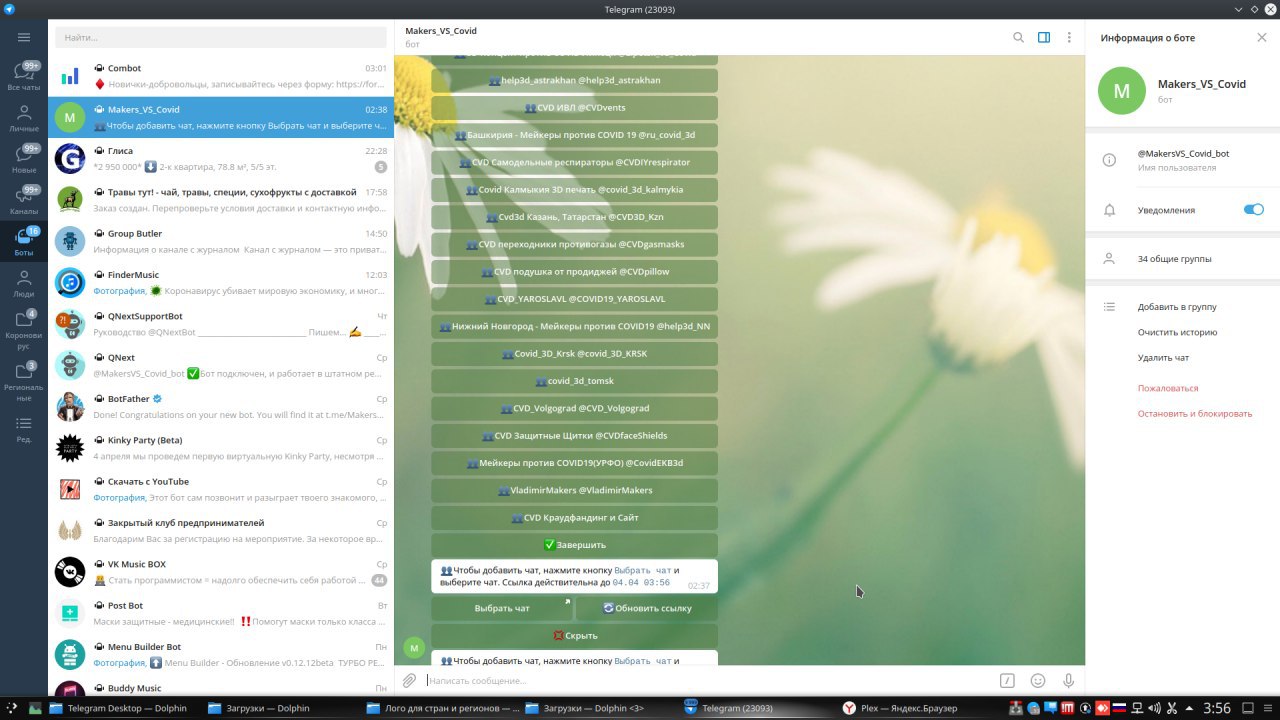Open the BotFather chat
This screenshot has width=1280, height=720.
click(x=221, y=406)
